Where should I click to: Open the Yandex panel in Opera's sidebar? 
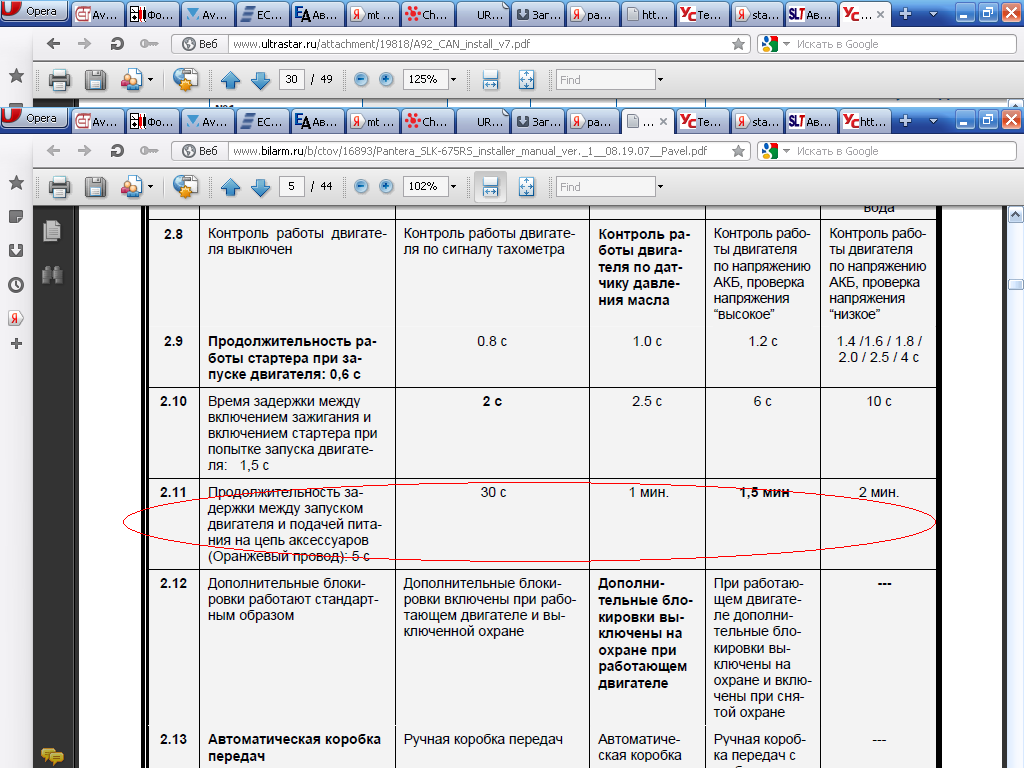[x=16, y=318]
